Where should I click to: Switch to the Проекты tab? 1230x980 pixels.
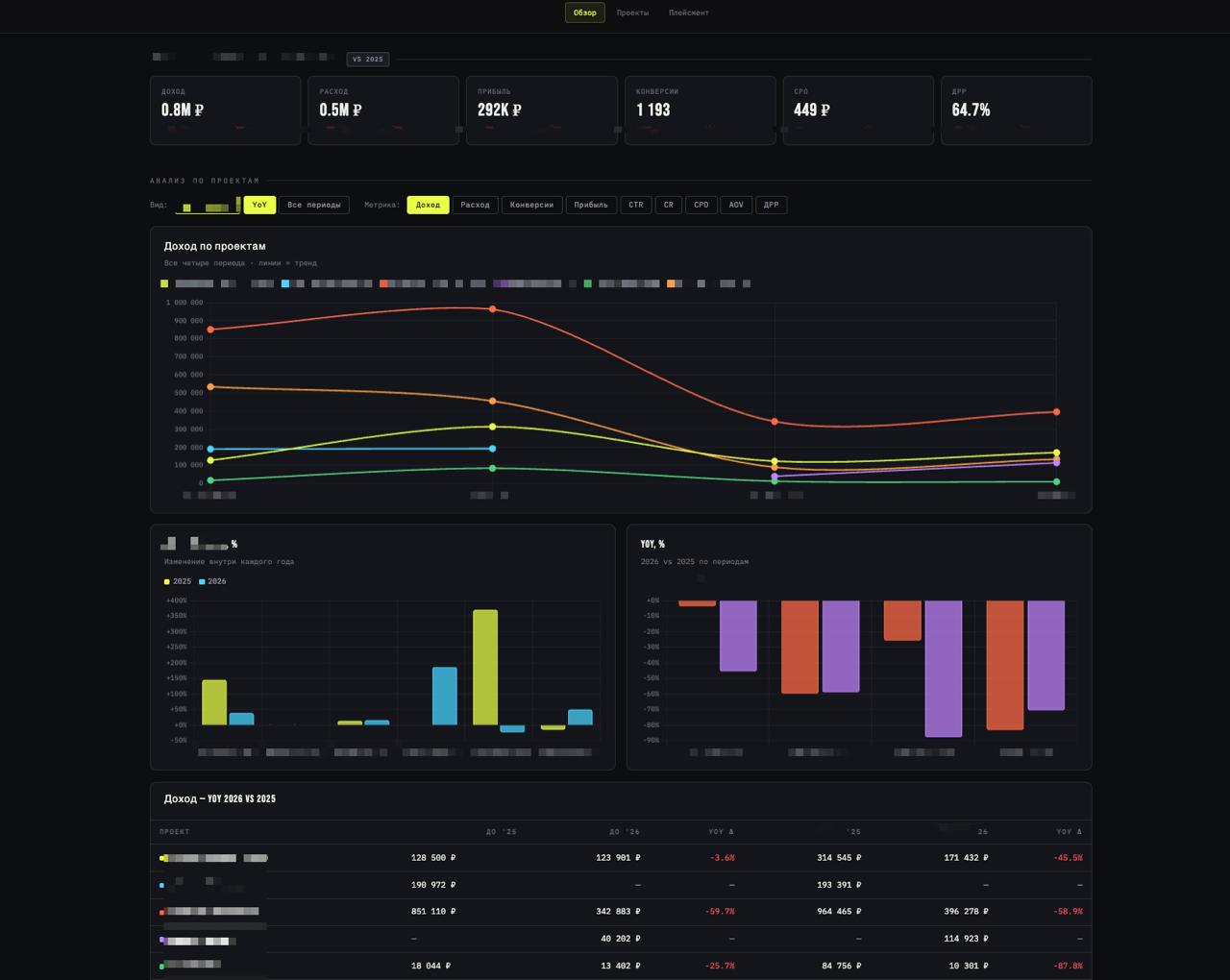tap(632, 13)
